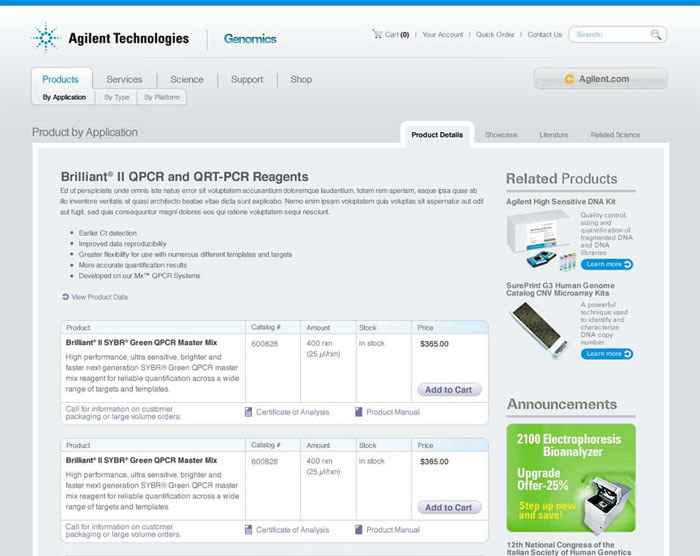Select the By Type sub-tab
This screenshot has width=700, height=556.
(x=117, y=97)
